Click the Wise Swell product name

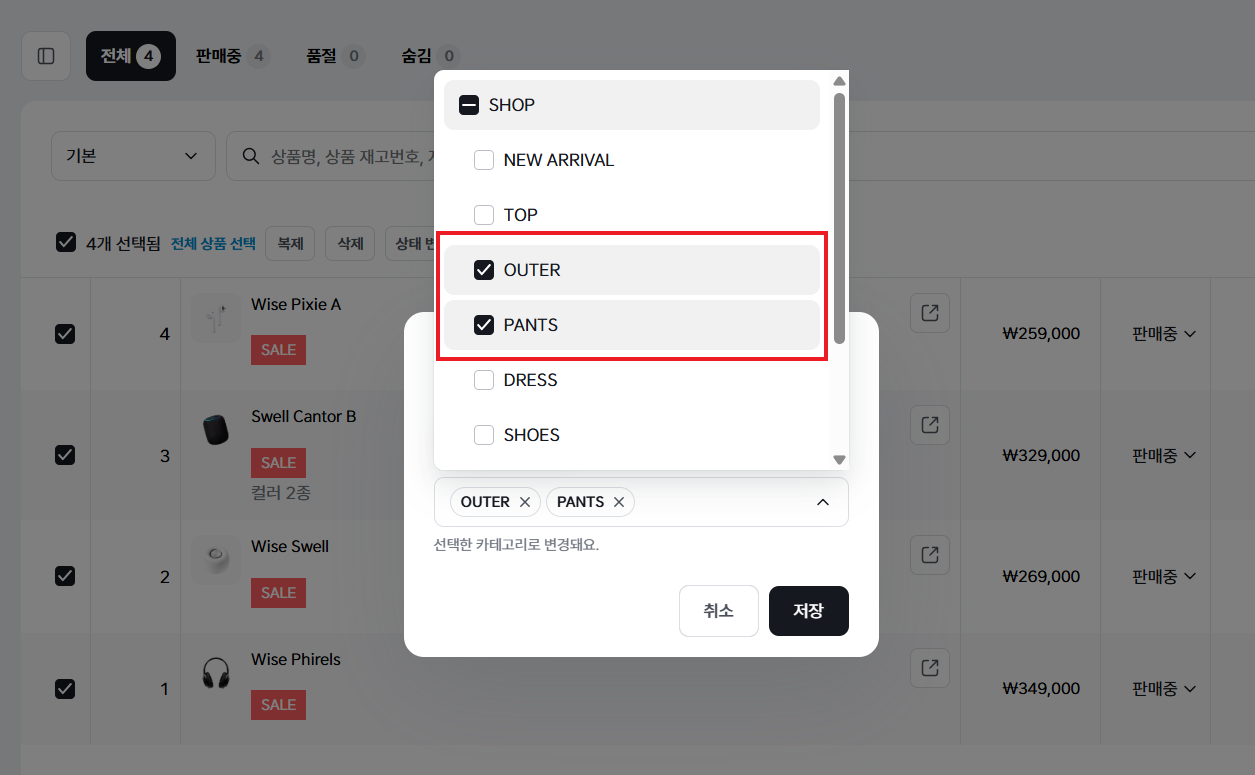click(x=290, y=546)
